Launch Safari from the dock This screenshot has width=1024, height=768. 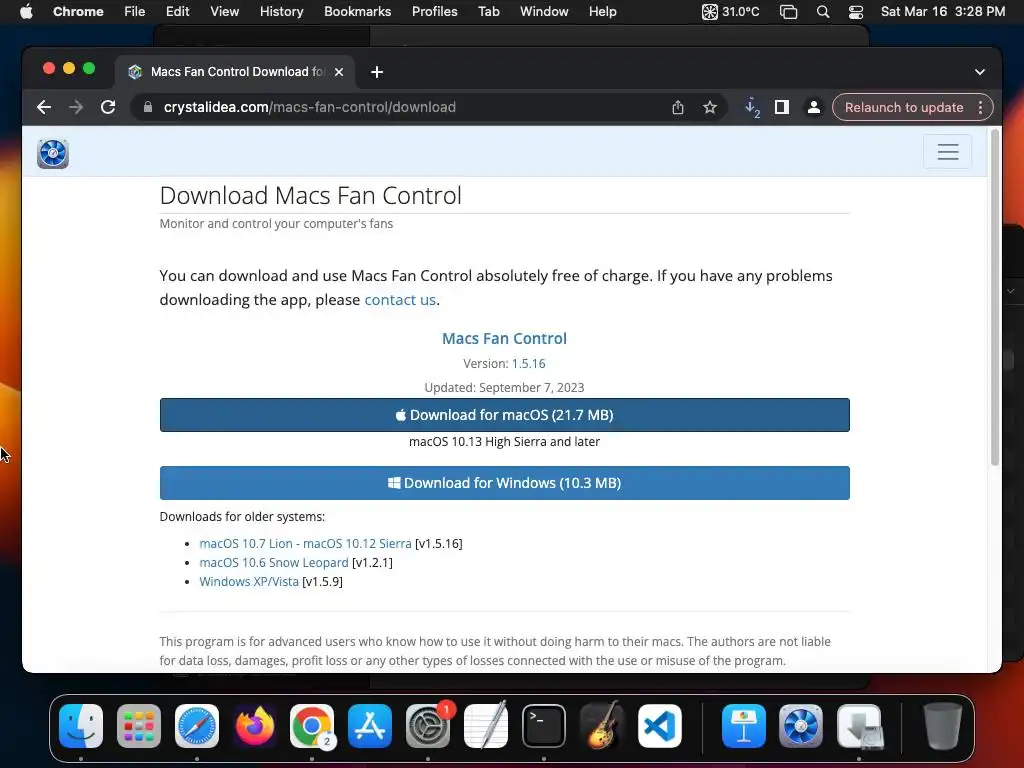point(197,726)
